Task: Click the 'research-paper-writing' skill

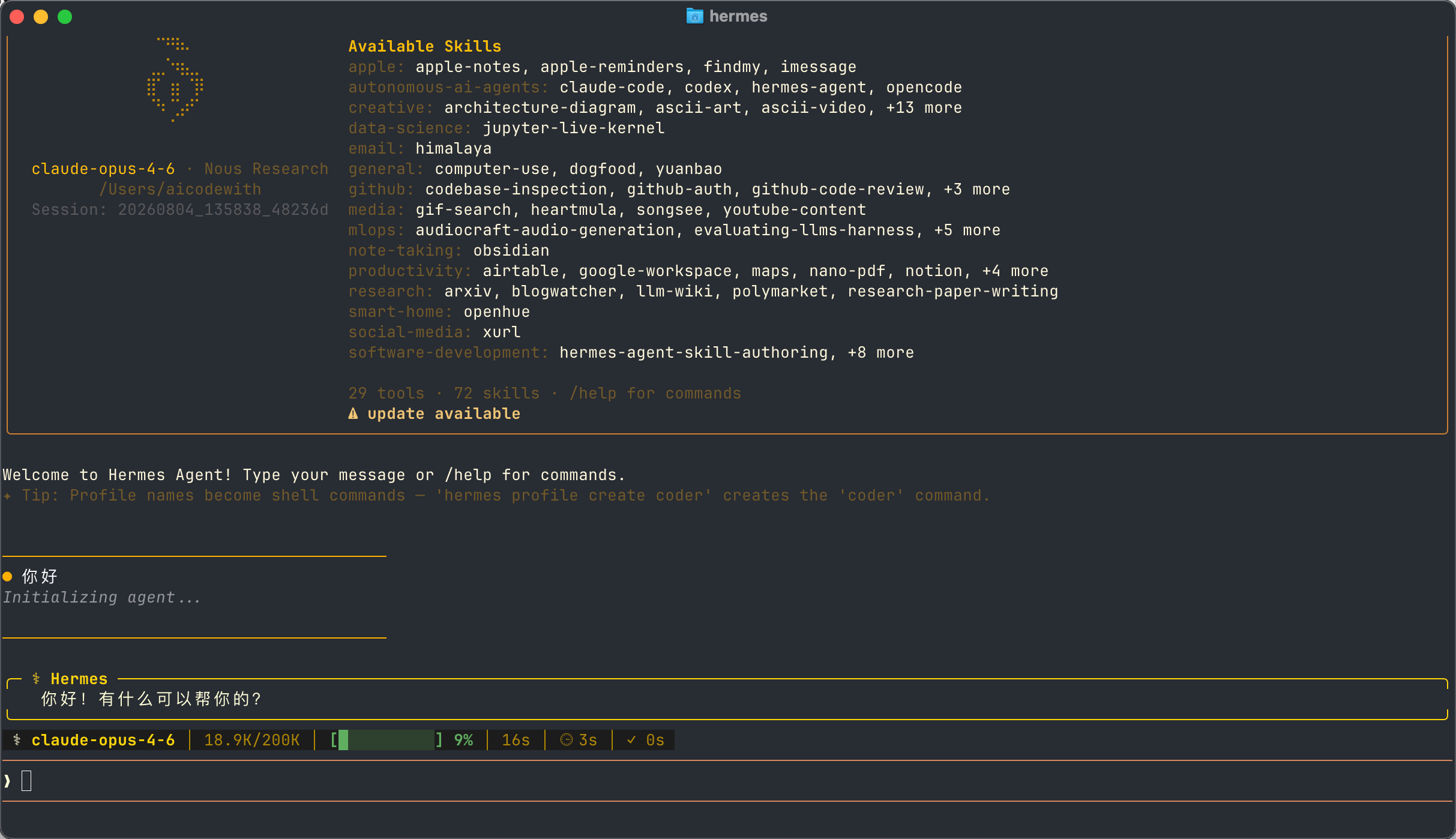Action: 952,291
